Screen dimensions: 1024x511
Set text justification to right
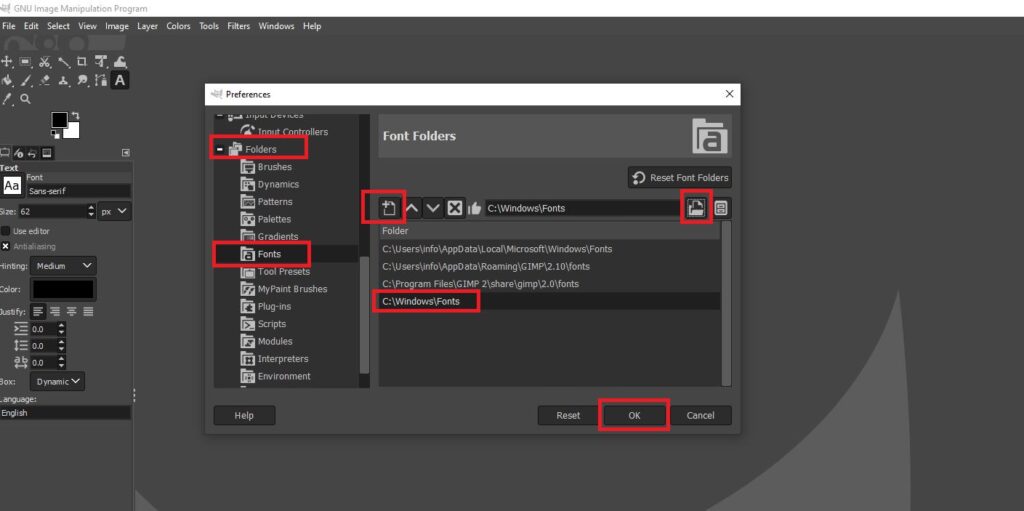tap(56, 312)
